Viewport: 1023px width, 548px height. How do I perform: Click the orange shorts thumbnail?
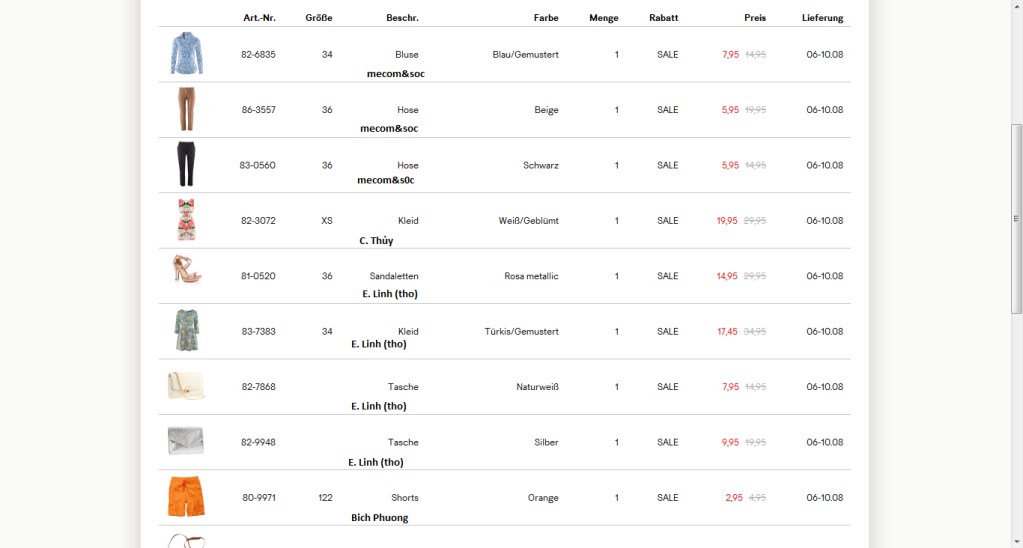186,497
